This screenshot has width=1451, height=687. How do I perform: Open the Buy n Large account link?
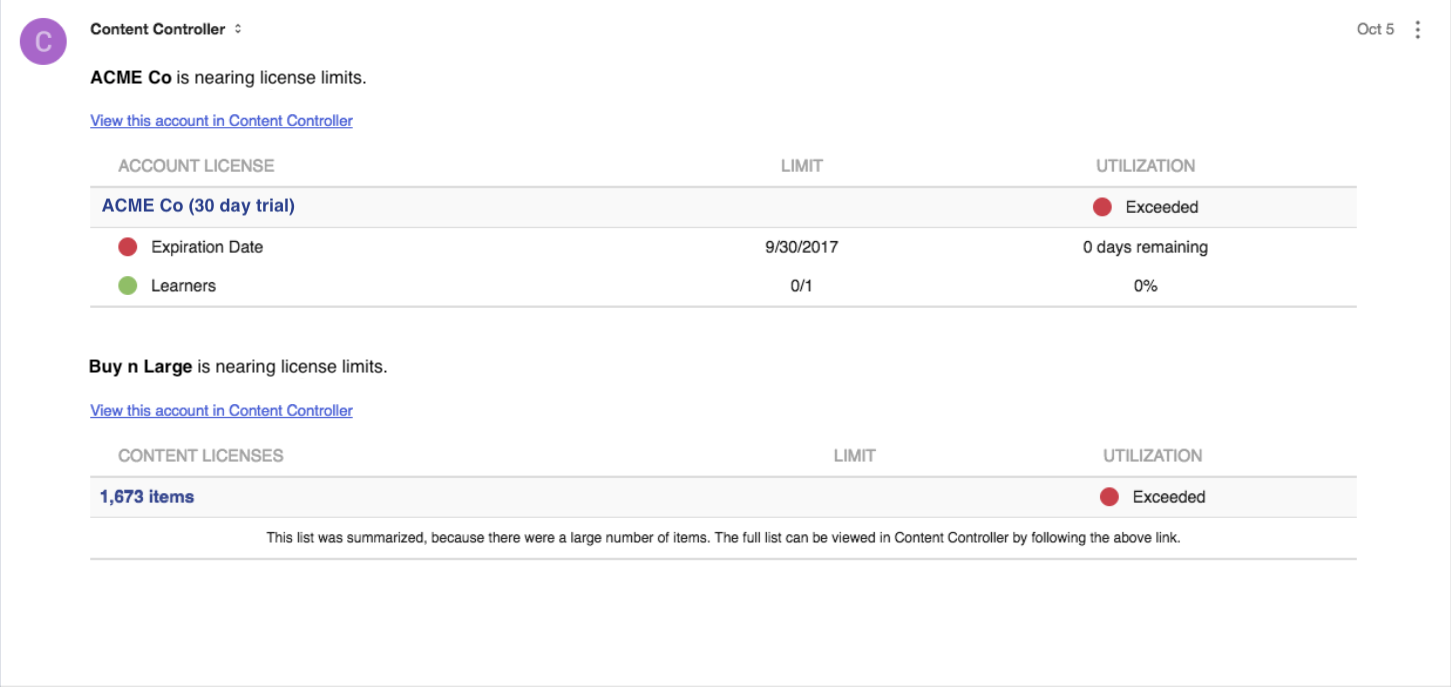tap(221, 411)
